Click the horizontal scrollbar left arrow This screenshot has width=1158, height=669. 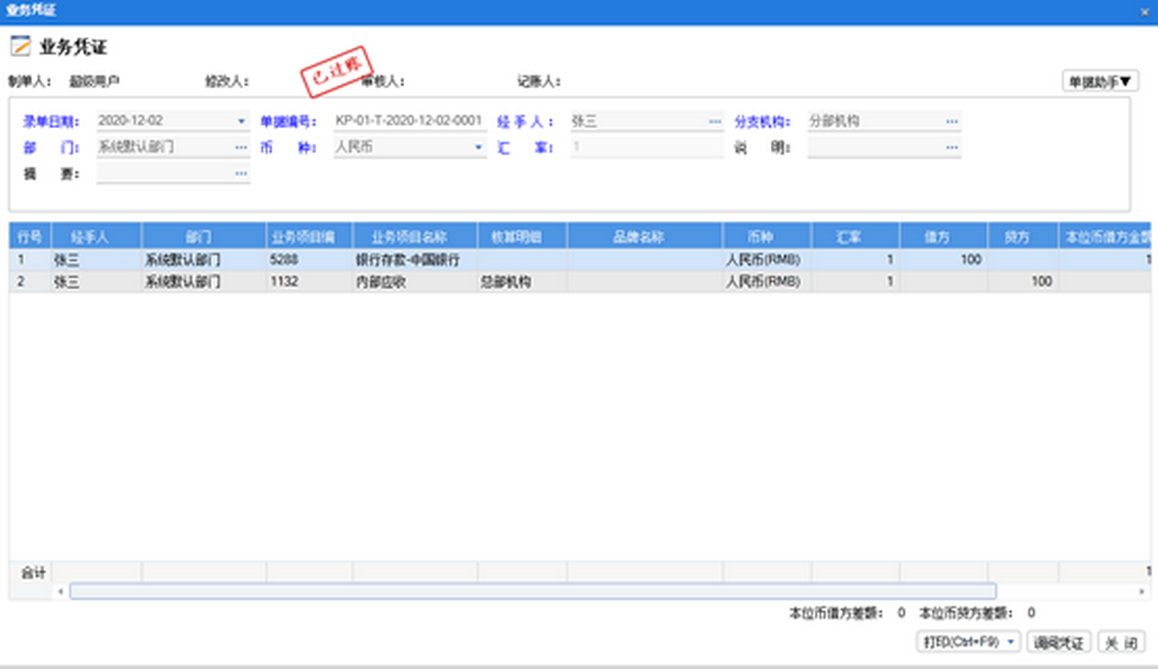[x=61, y=592]
